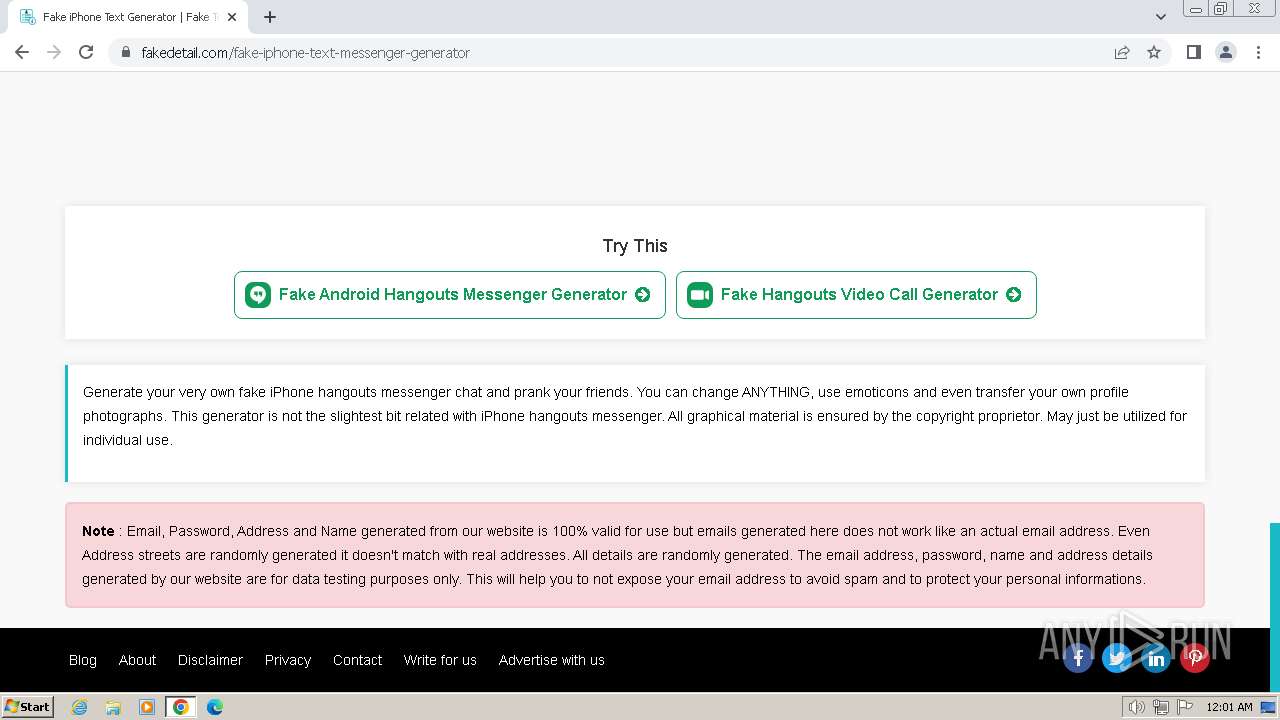The height and width of the screenshot is (720, 1280).
Task: Open File Explorer from taskbar
Action: pos(113,707)
